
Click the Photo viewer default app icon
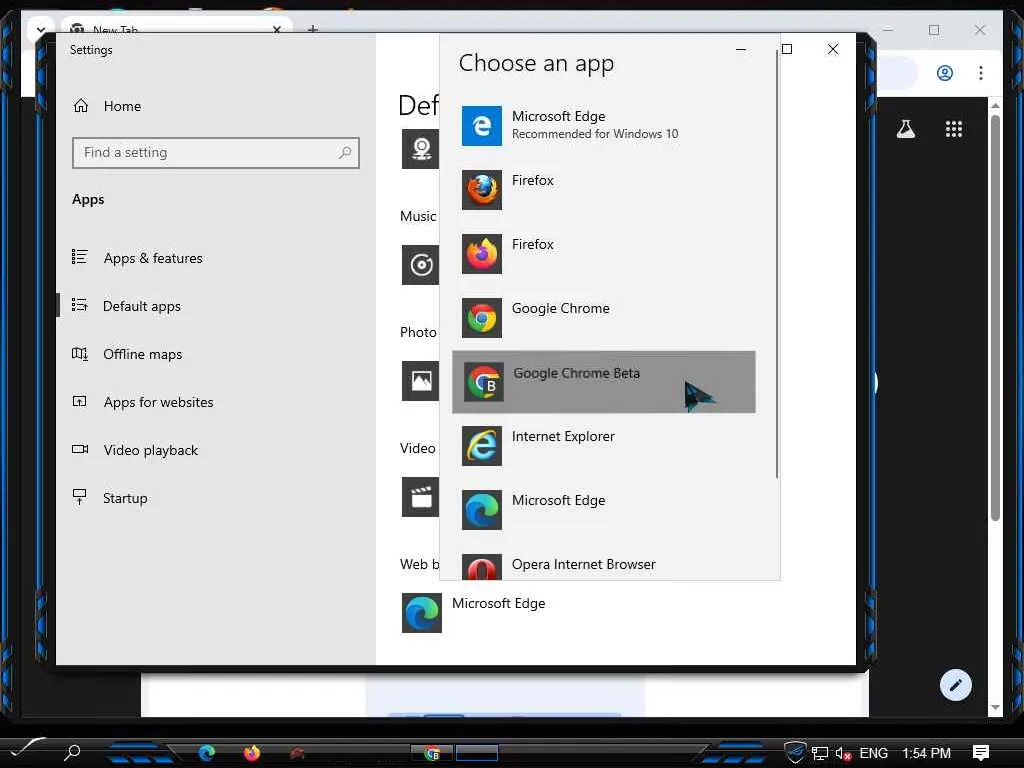tap(421, 381)
